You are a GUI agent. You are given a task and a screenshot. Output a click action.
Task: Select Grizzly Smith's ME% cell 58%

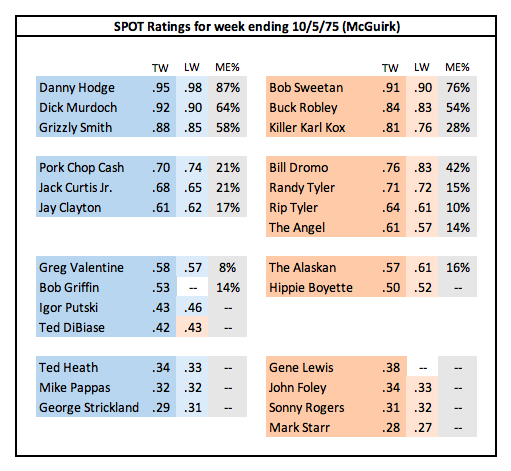(x=228, y=127)
